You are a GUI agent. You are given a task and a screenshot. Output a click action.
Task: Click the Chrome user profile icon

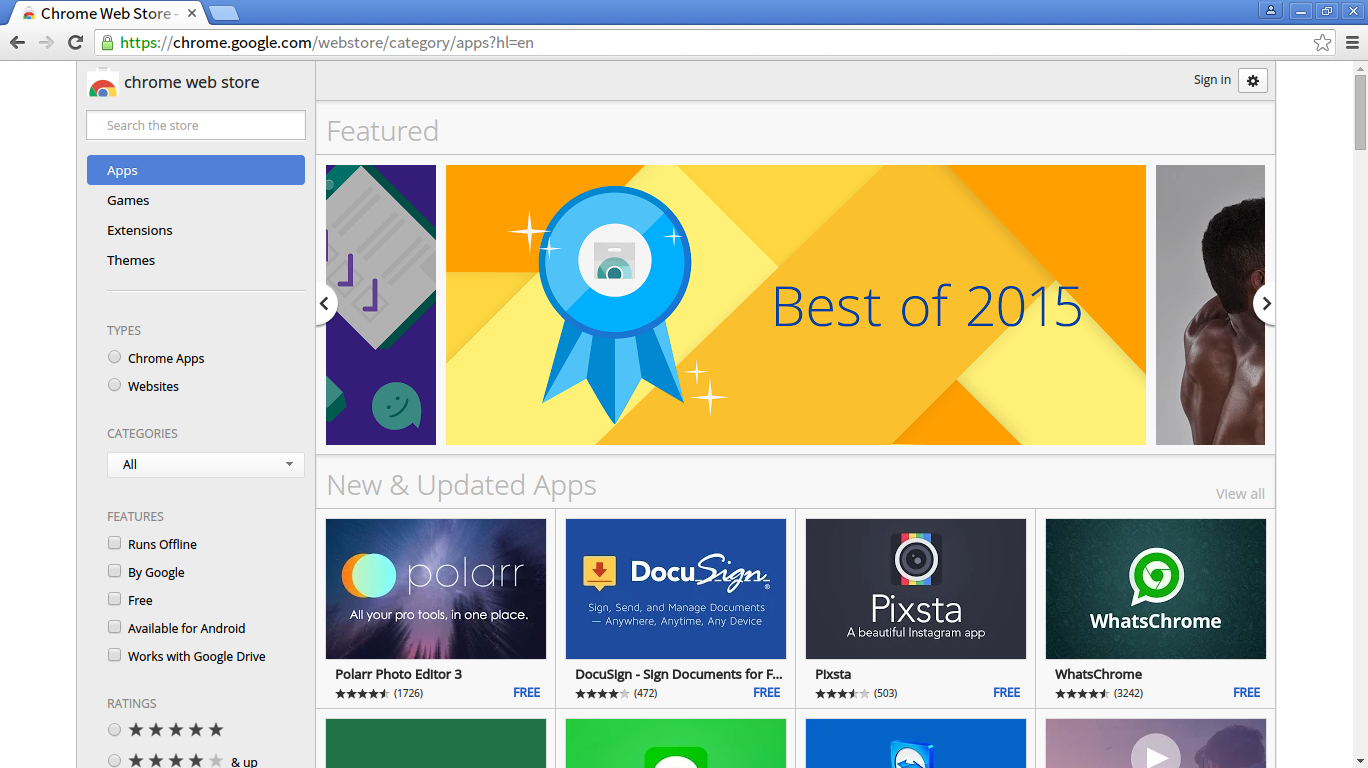point(1271,11)
